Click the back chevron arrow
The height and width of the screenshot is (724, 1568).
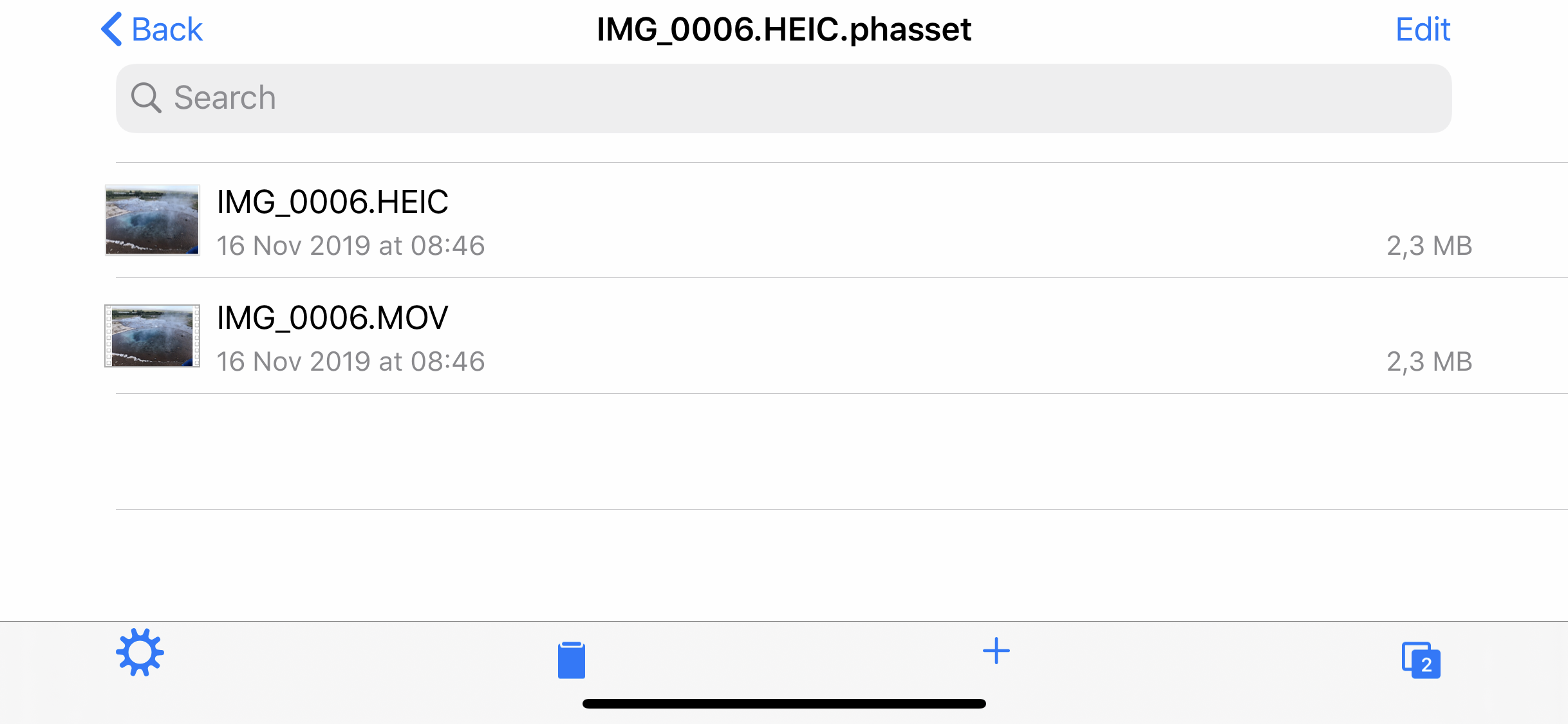[112, 29]
